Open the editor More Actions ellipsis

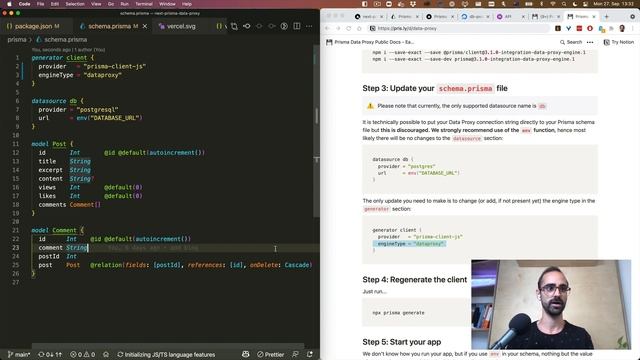click(x=309, y=26)
